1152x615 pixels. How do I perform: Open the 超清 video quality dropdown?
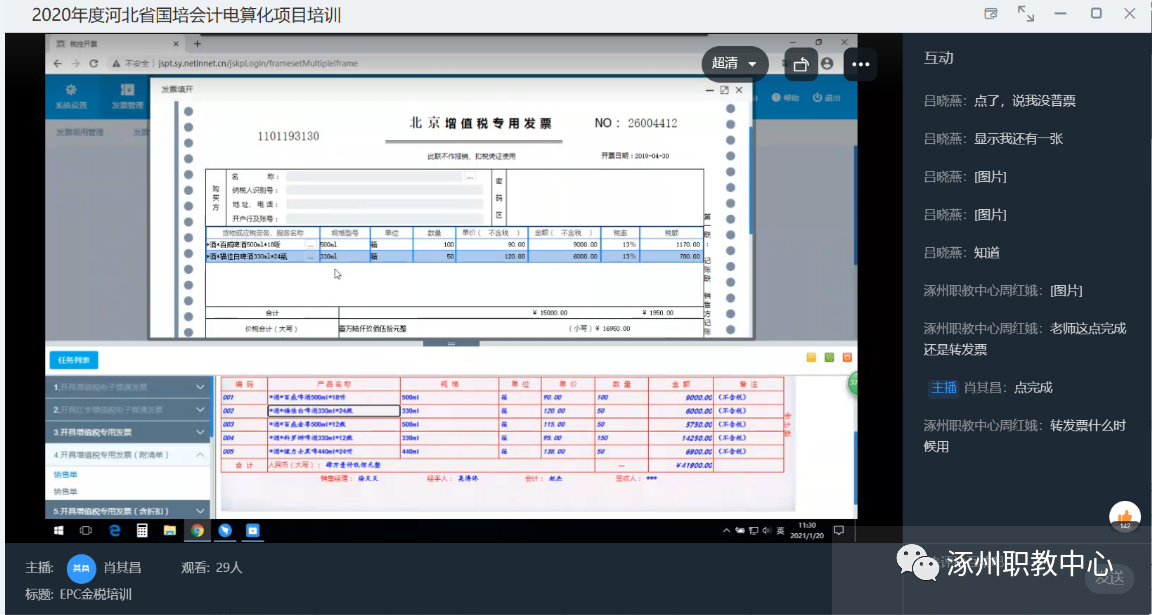(x=734, y=64)
